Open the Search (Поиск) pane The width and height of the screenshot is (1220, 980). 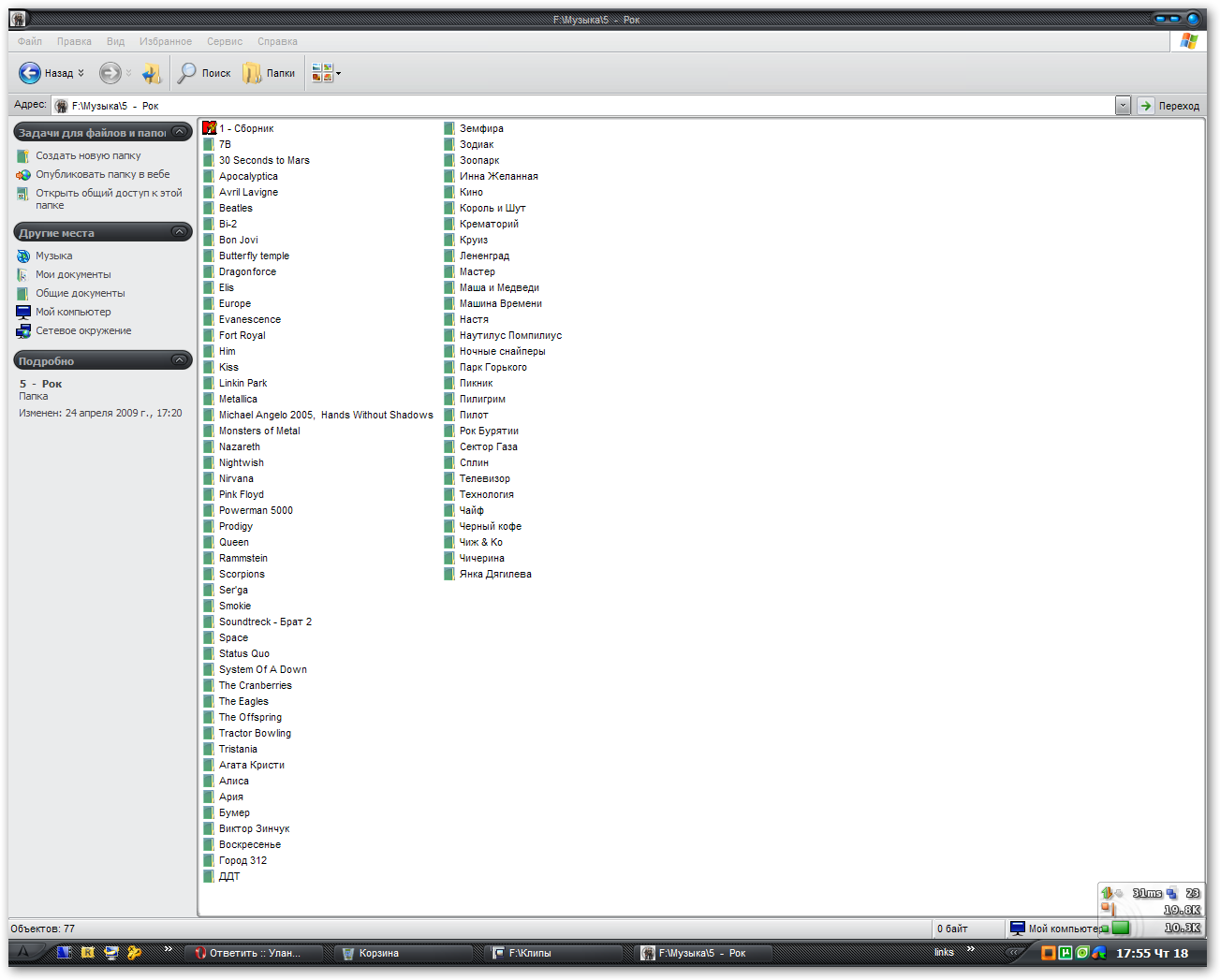pyautogui.click(x=204, y=73)
